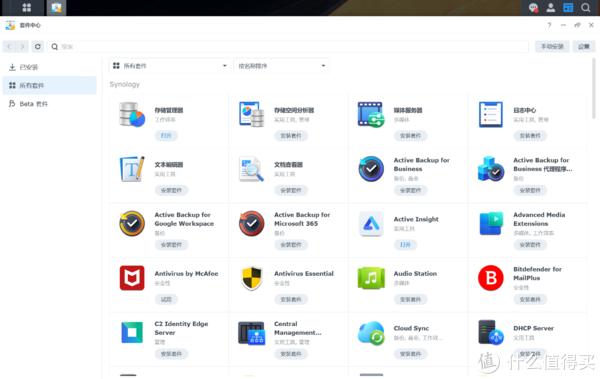The height and width of the screenshot is (379, 600).
Task: Expand the all packages category dropdown
Action: tap(170, 66)
